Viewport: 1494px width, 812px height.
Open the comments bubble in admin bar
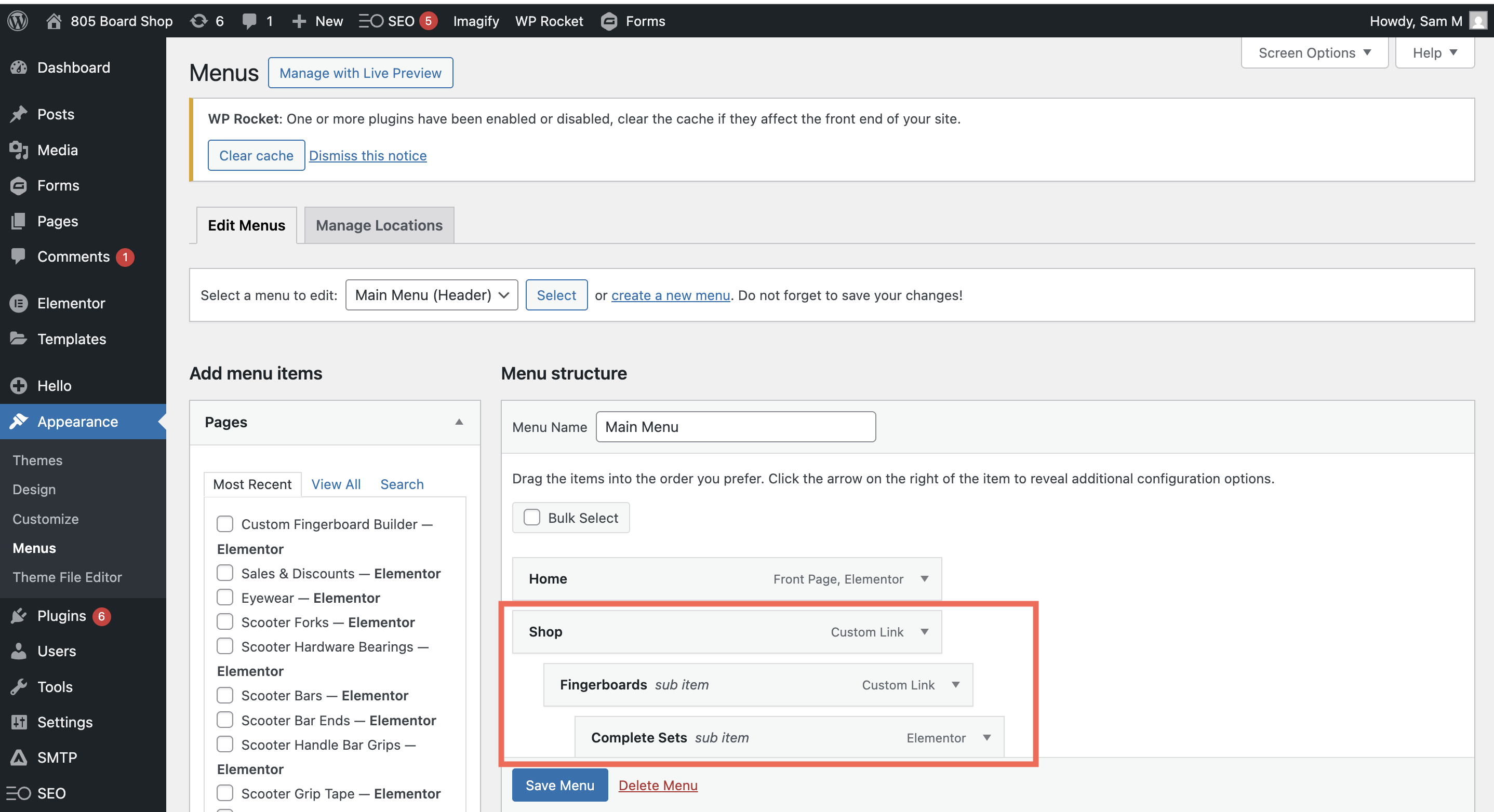pos(249,21)
